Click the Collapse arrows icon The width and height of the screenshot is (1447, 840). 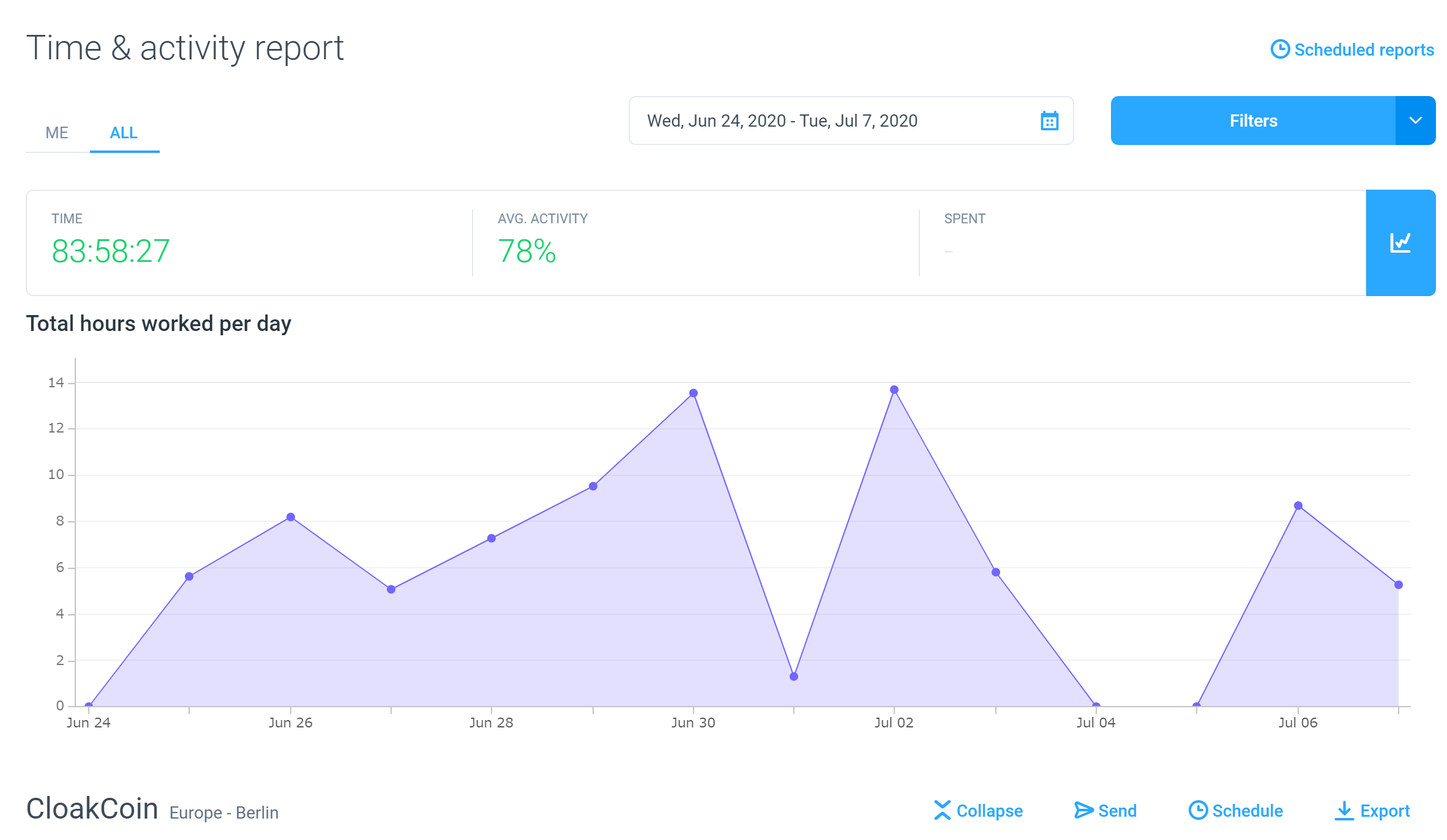click(x=943, y=810)
